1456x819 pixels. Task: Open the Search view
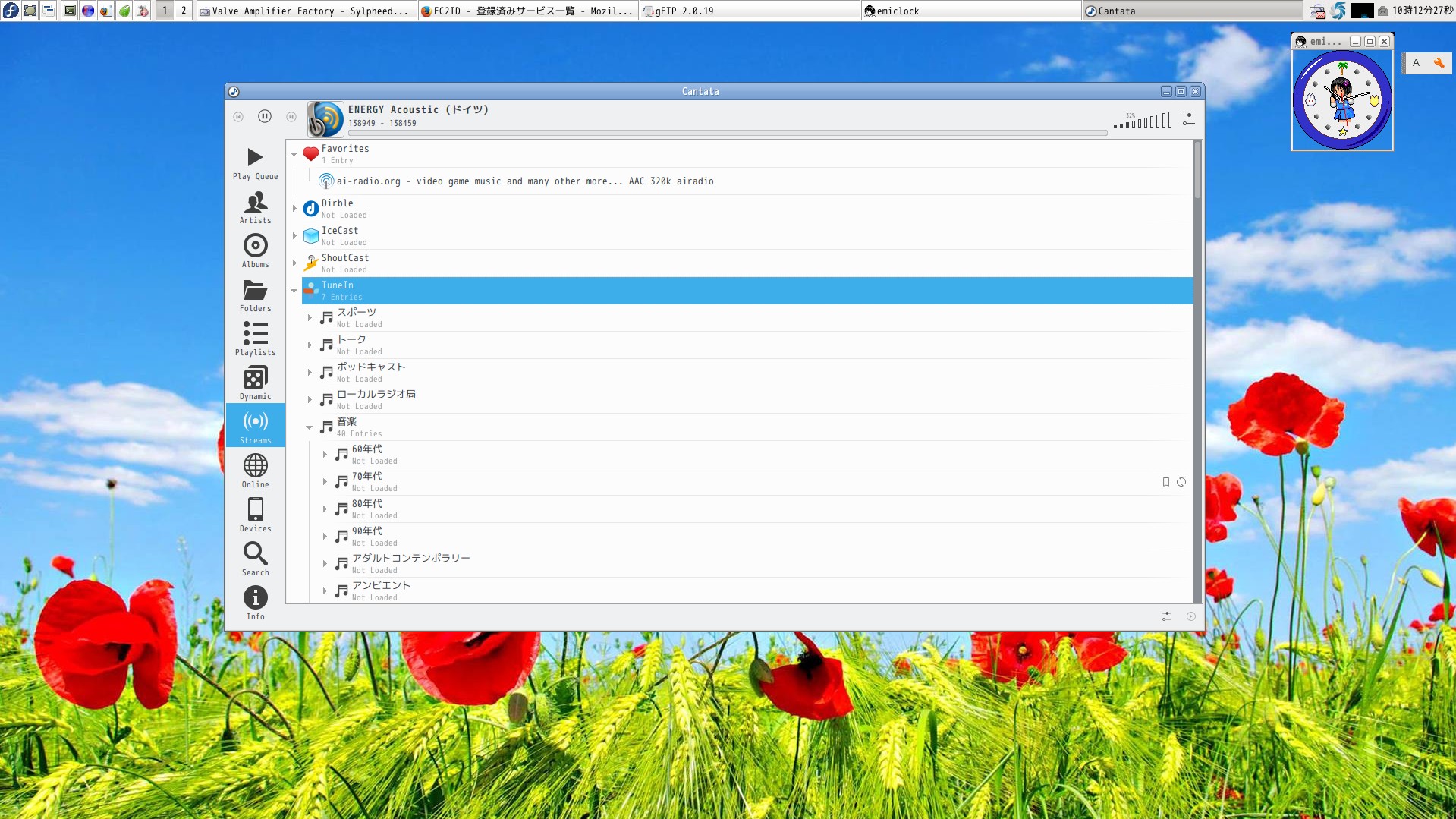tap(255, 559)
